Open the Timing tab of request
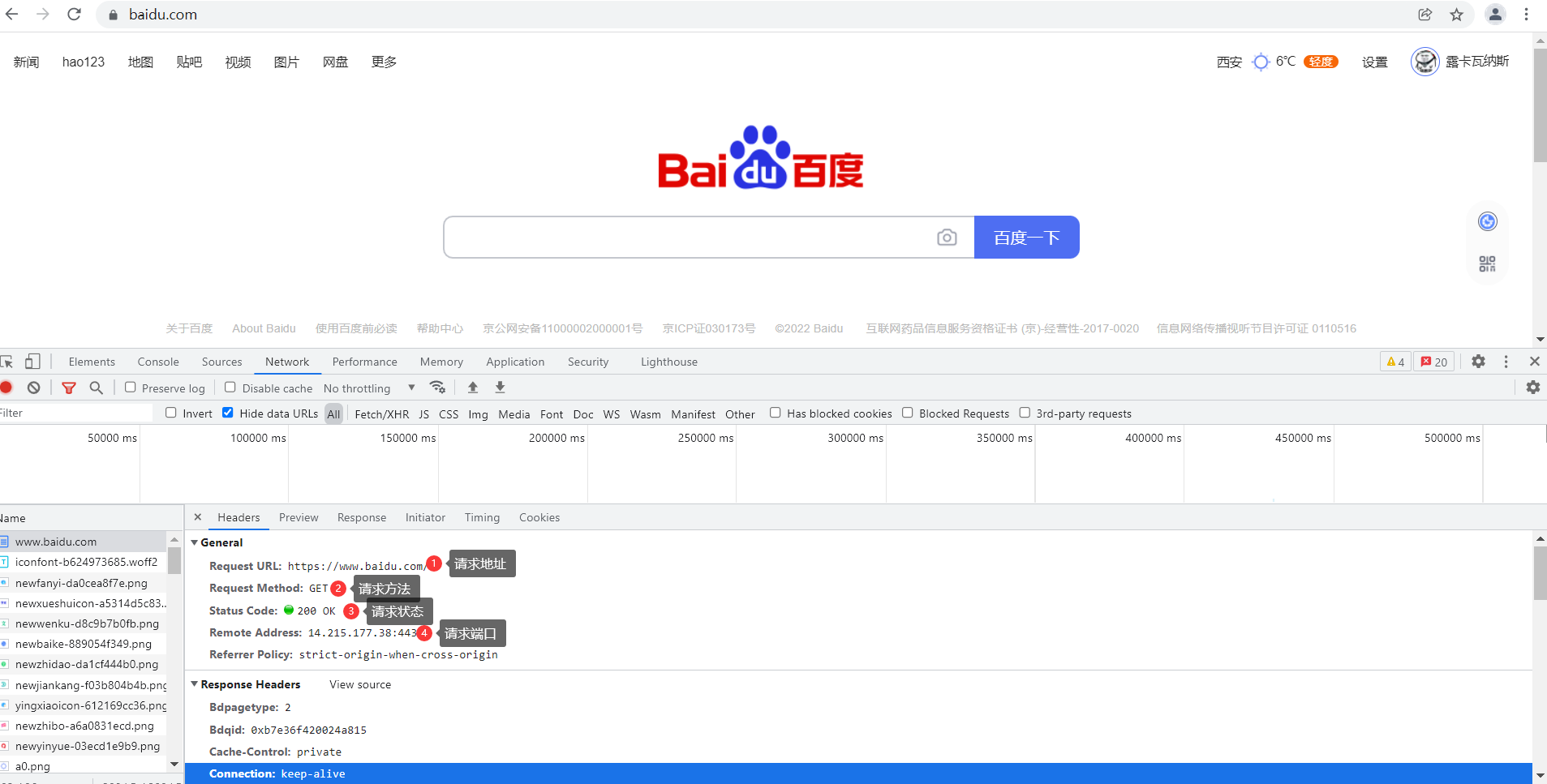1547x784 pixels. [482, 517]
